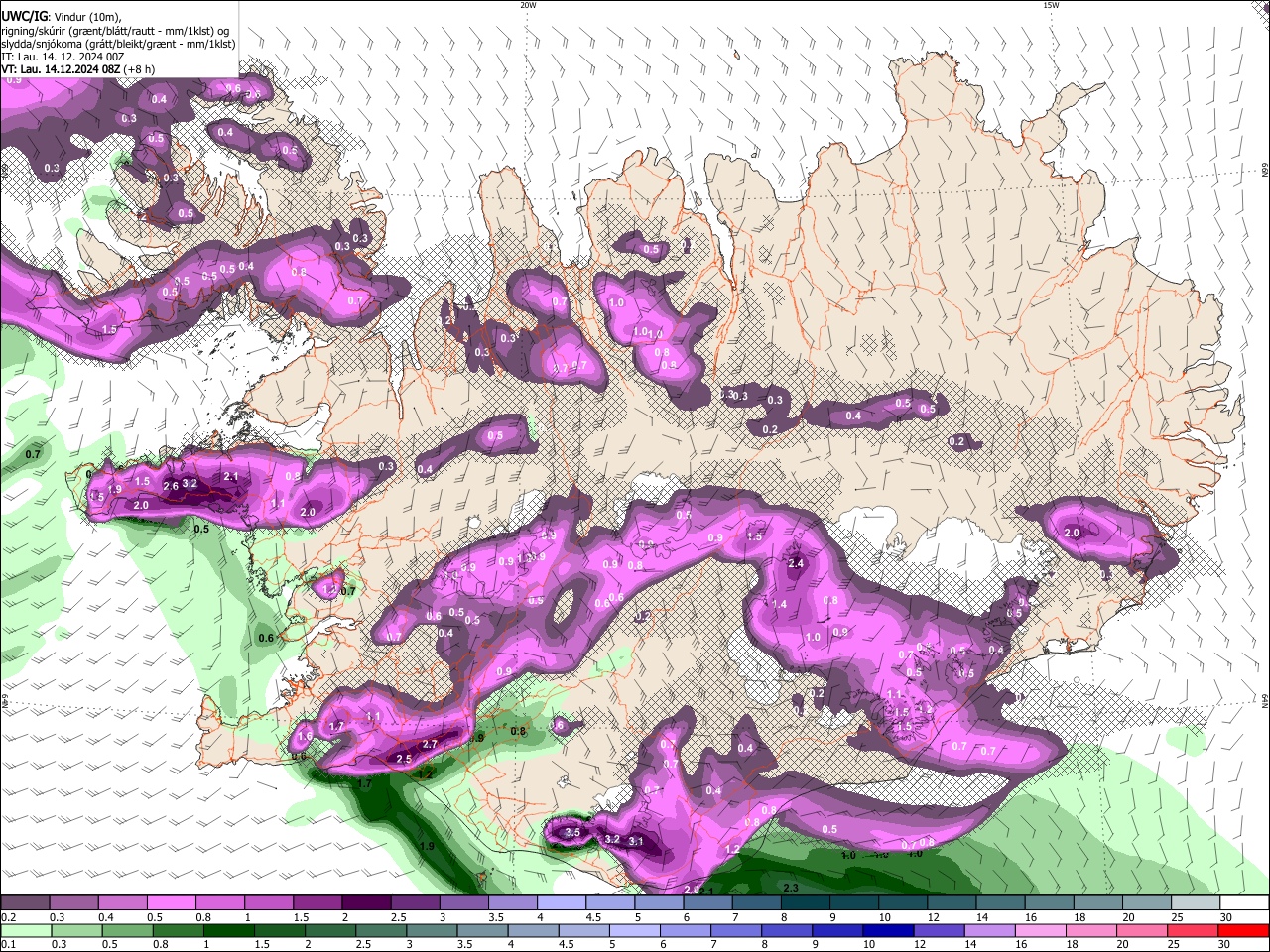Click the VT: Lau. 14.12.2024 08Z (+8 h) line
This screenshot has width=1270, height=952.
pos(77,69)
